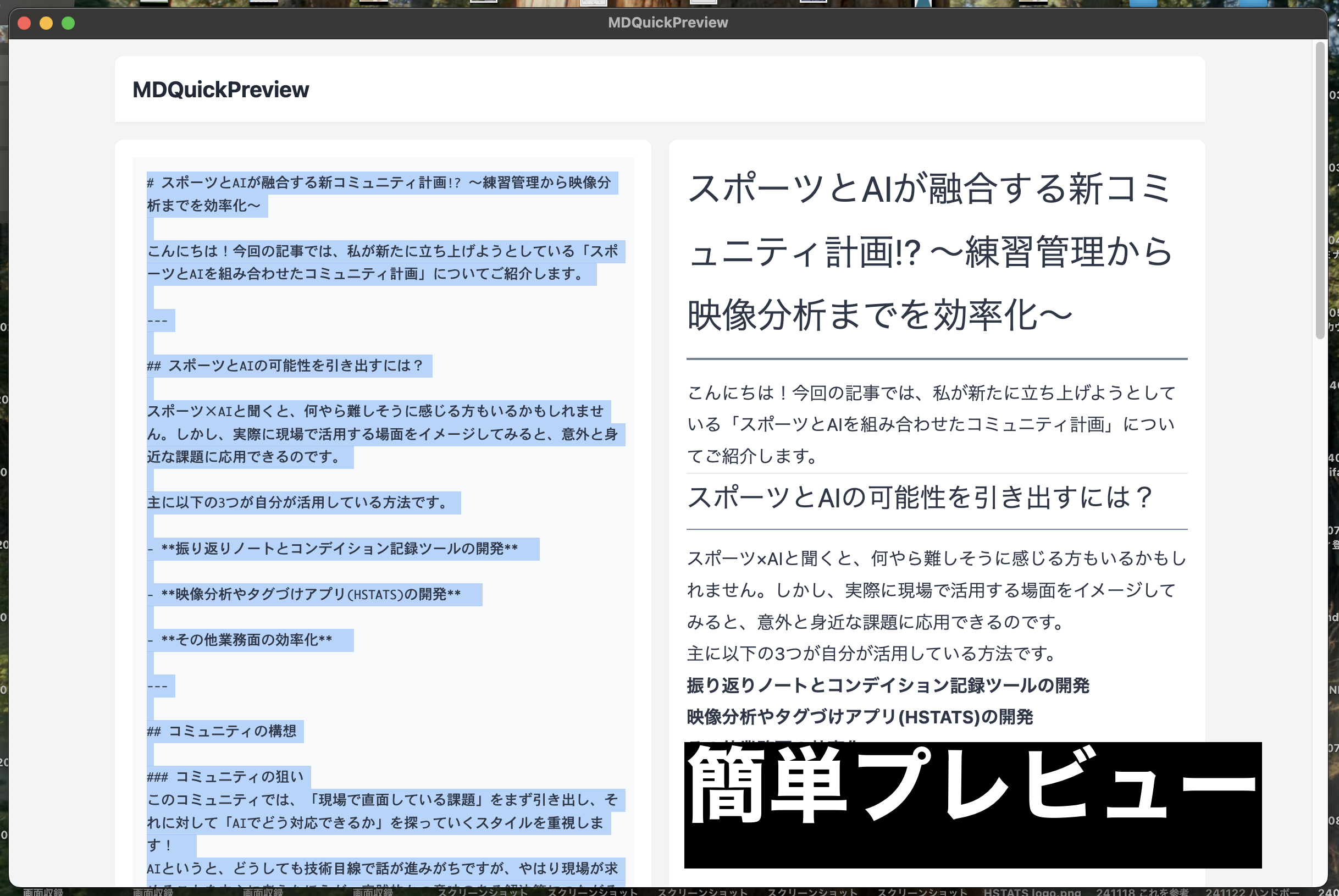Screen dimensions: 1339x896
Task: Click the first '---' separator line in the editor
Action: coord(158,320)
